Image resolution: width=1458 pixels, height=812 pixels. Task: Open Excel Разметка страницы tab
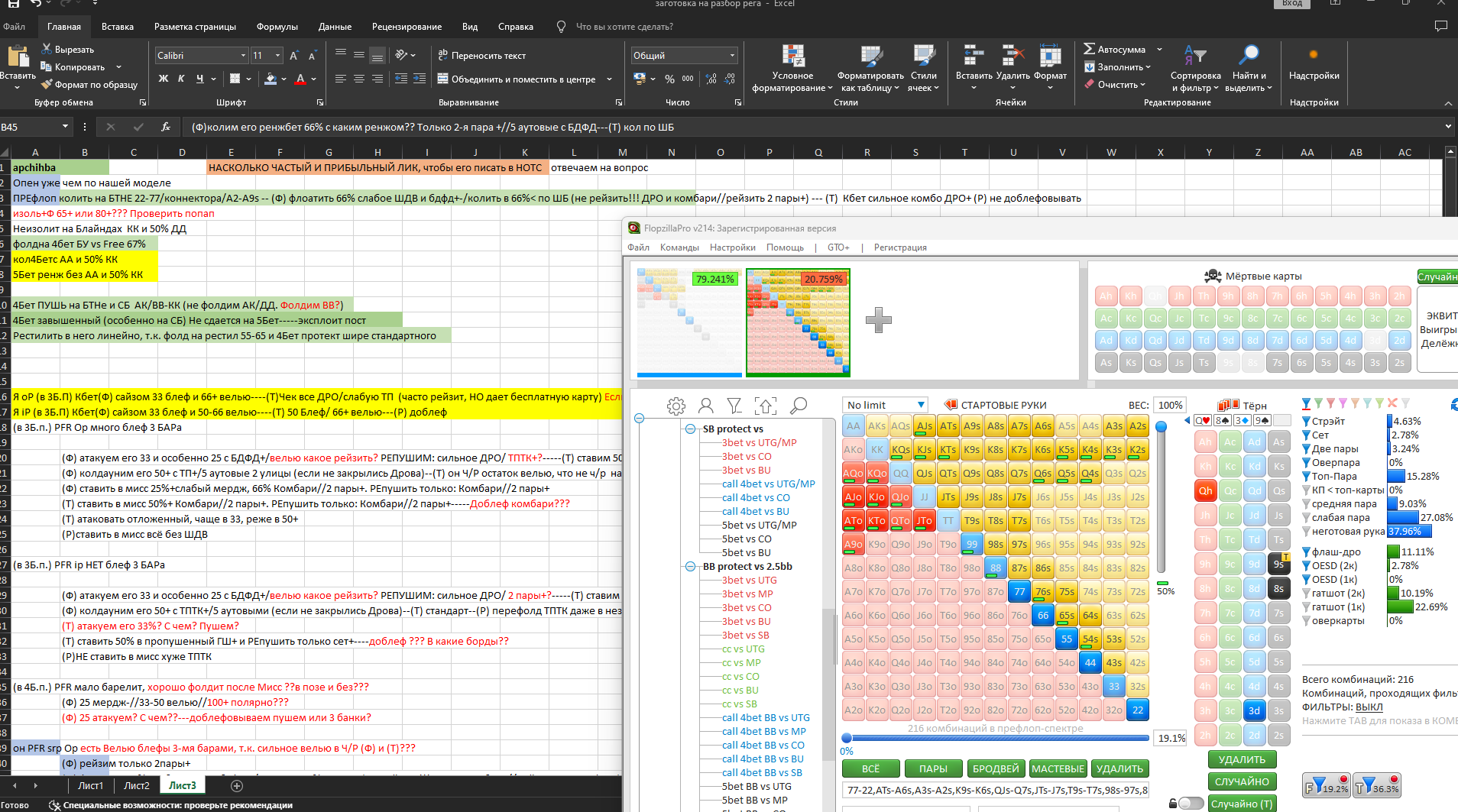(x=195, y=27)
